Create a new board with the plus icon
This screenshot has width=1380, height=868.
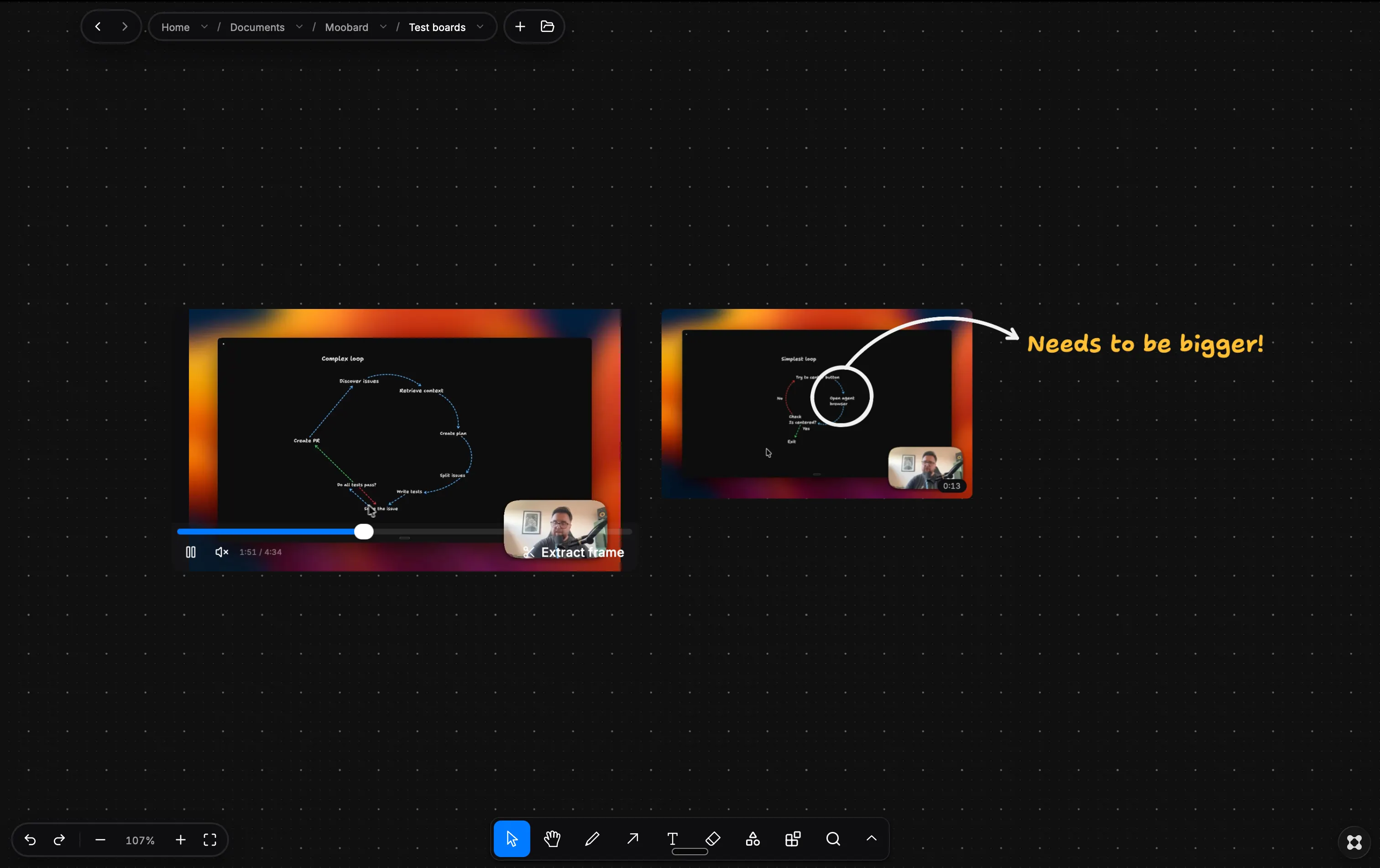pos(520,26)
